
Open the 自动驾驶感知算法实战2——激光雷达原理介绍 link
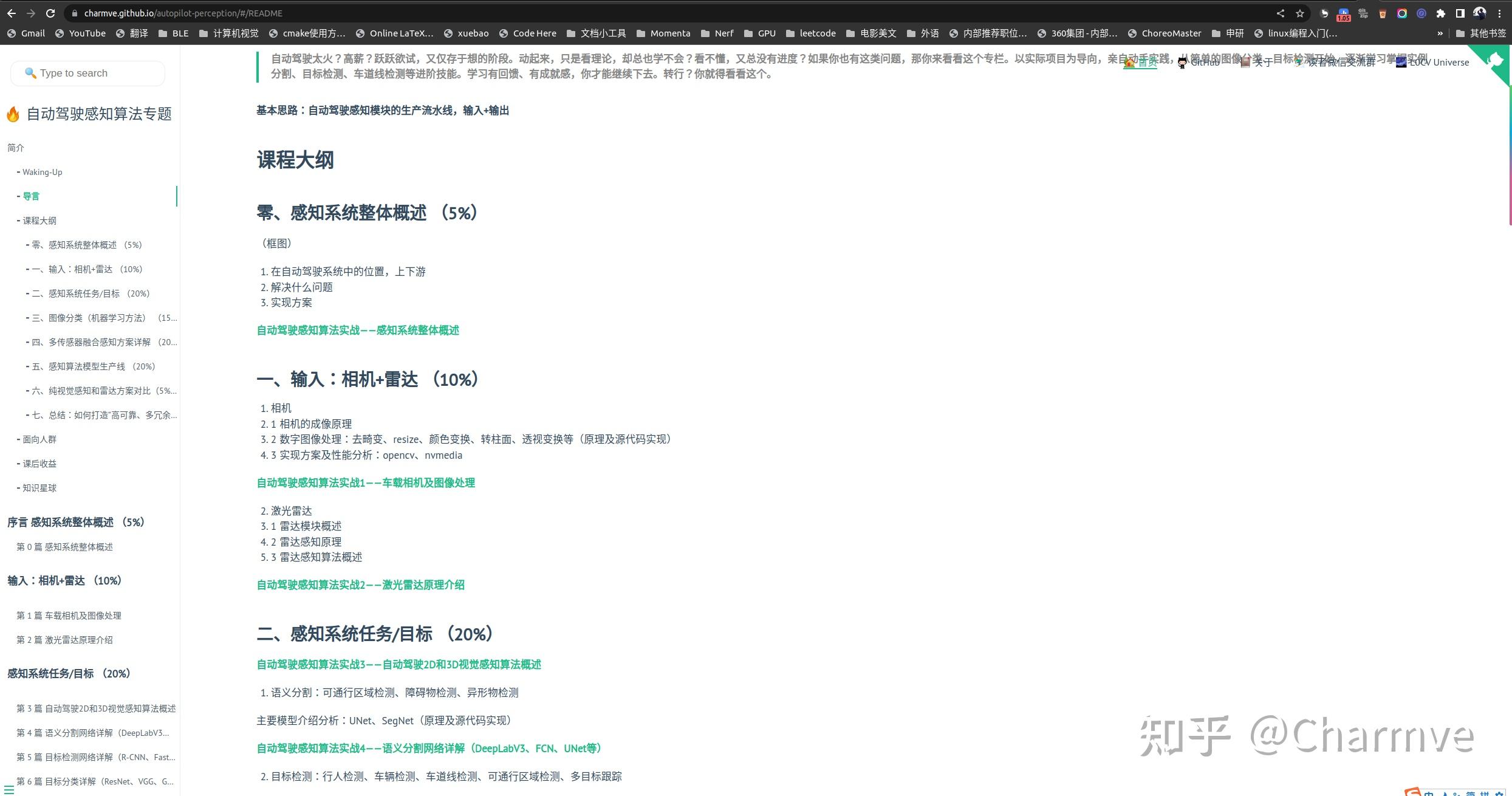point(360,585)
